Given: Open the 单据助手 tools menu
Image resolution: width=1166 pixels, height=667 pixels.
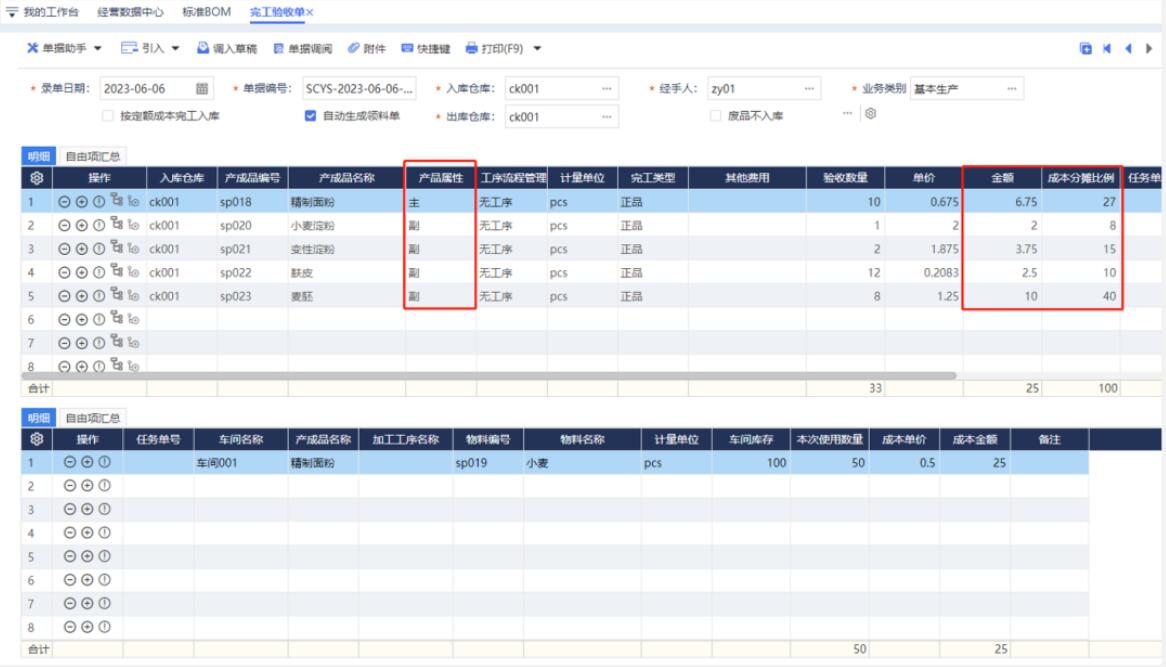Looking at the screenshot, I should tap(64, 48).
